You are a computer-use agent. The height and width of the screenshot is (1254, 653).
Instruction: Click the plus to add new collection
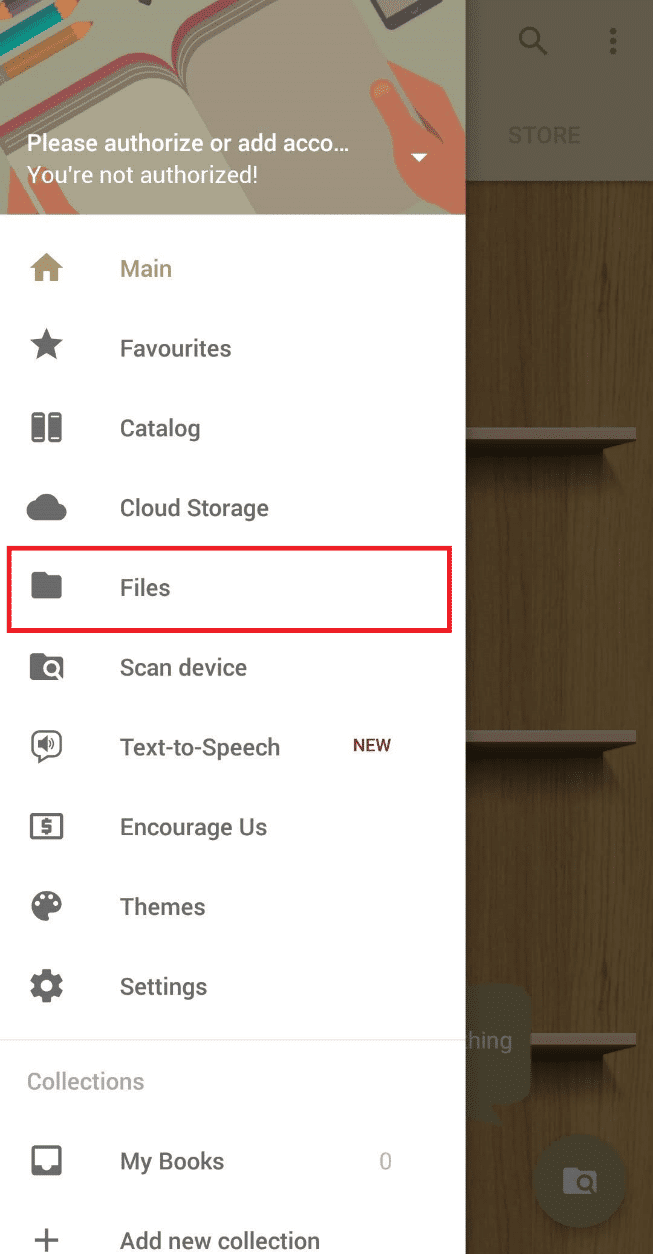(x=46, y=1240)
